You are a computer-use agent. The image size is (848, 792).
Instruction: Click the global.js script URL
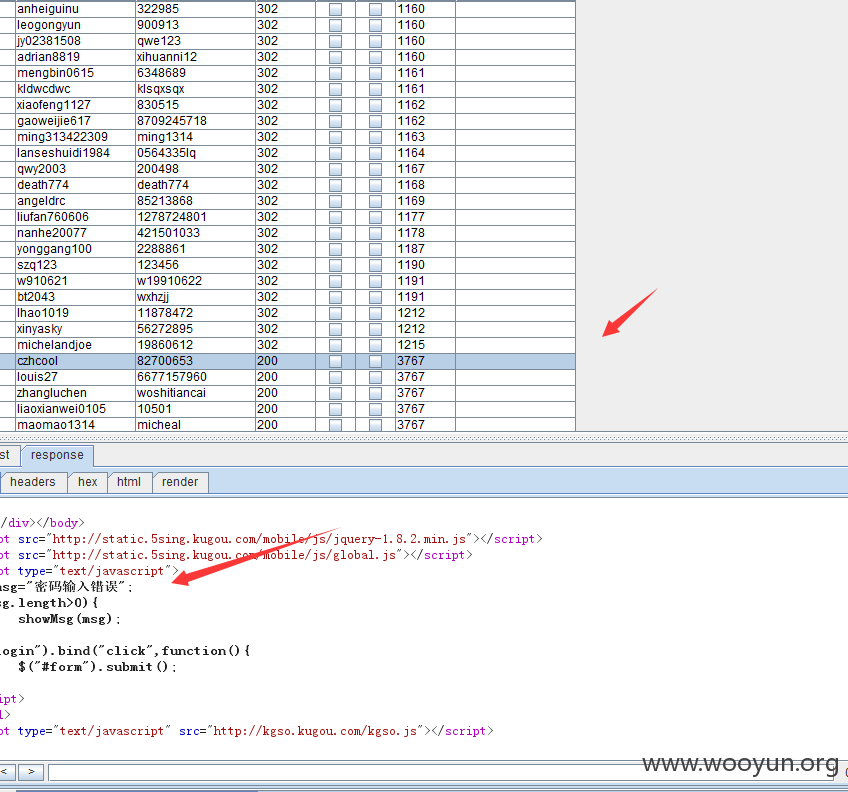click(224, 555)
